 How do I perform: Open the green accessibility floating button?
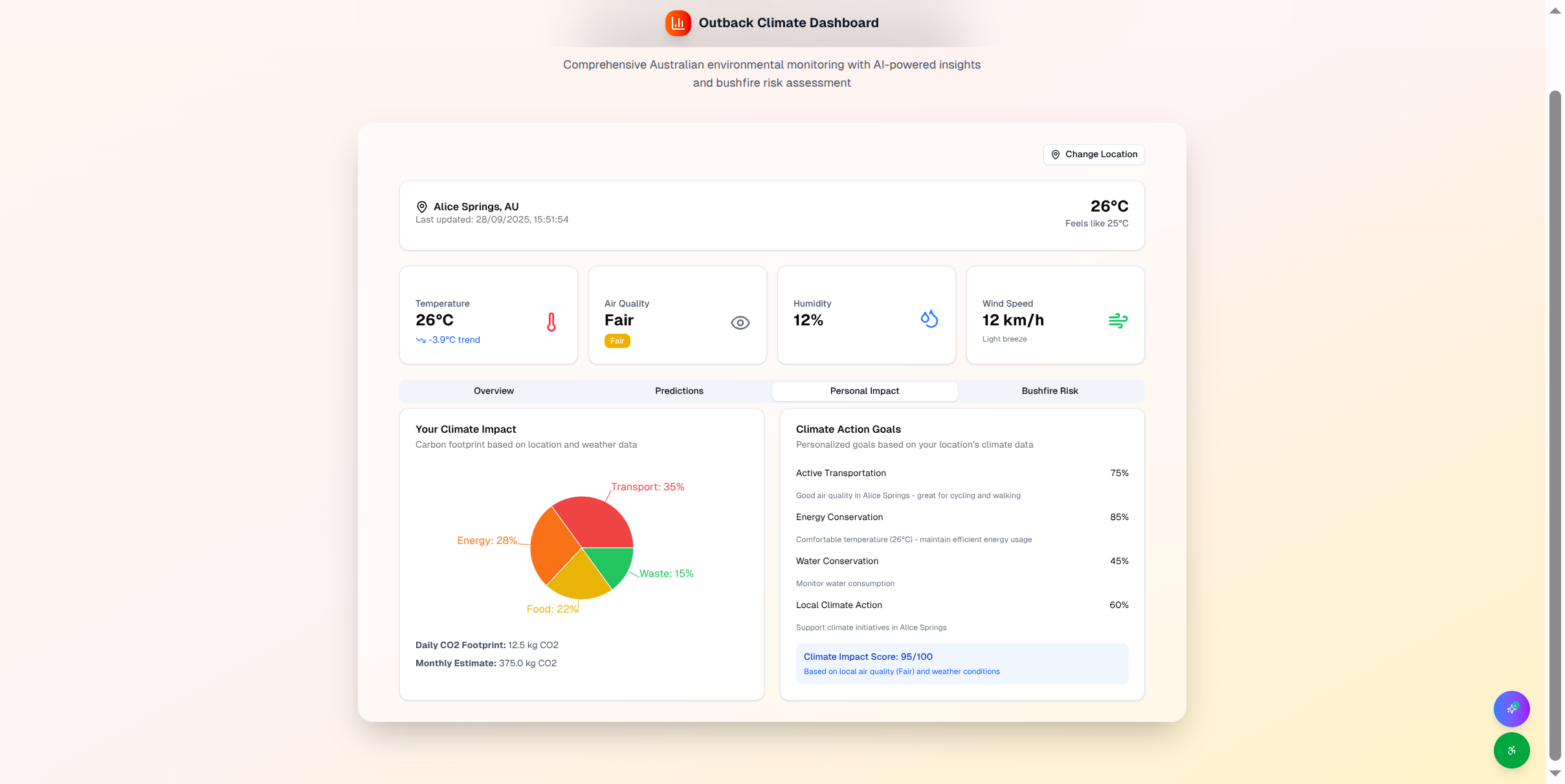pyautogui.click(x=1511, y=750)
